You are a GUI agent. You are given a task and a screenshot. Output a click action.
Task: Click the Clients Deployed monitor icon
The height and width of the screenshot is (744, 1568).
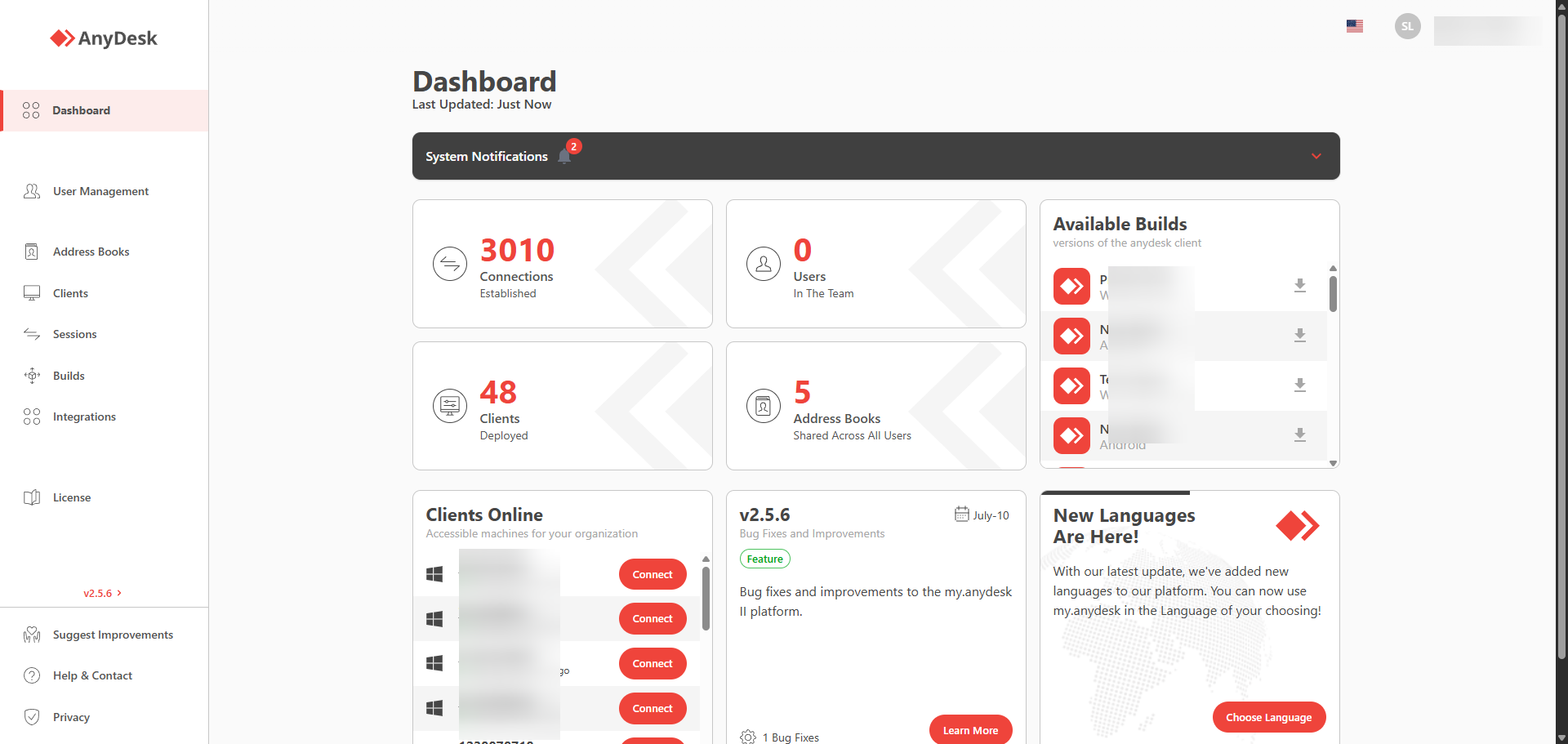[450, 406]
